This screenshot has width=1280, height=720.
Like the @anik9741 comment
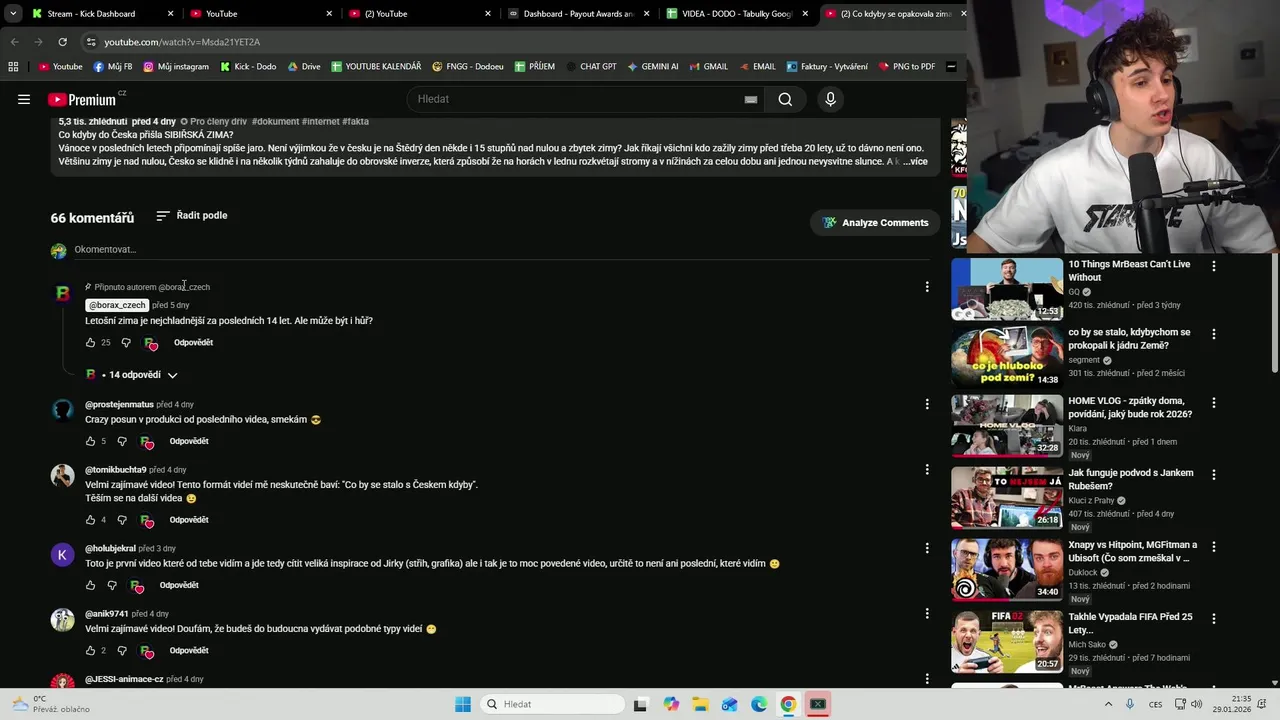(90, 651)
